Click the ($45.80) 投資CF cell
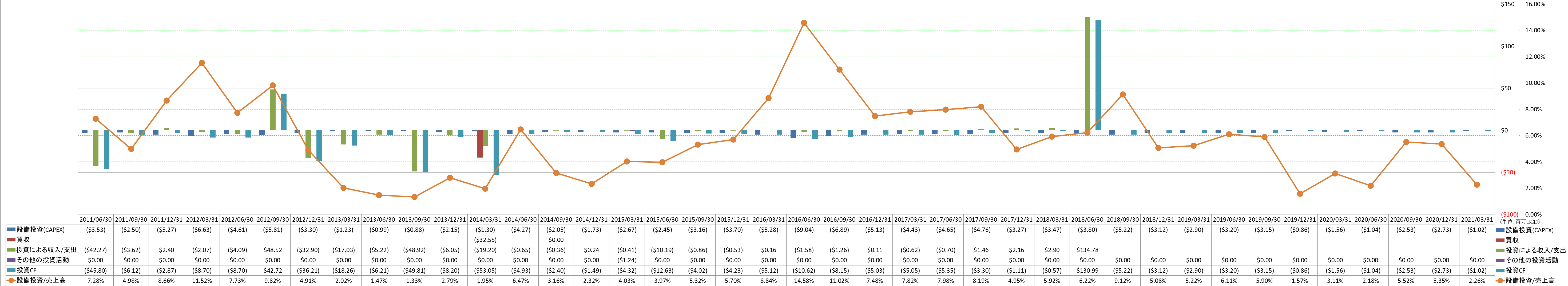Screen dimensions: 1568x286 [96, 271]
